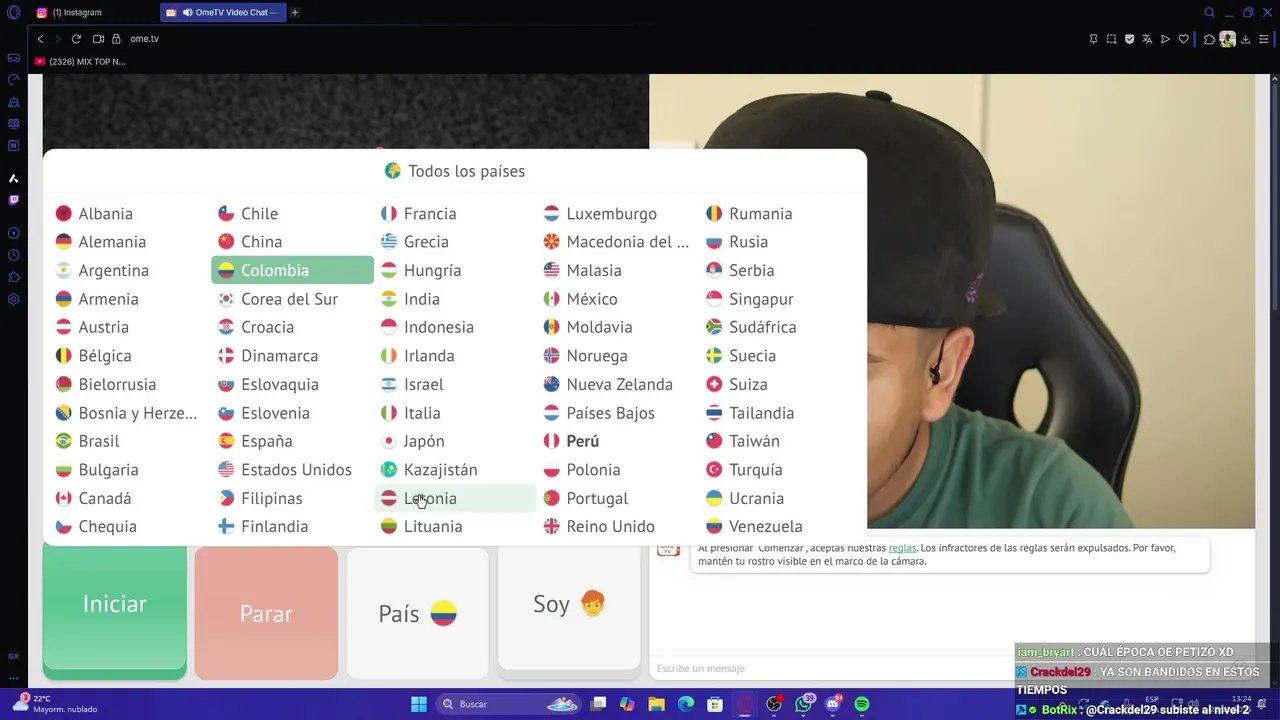
Task: Select Macedonia del ... entry
Action: (x=617, y=242)
